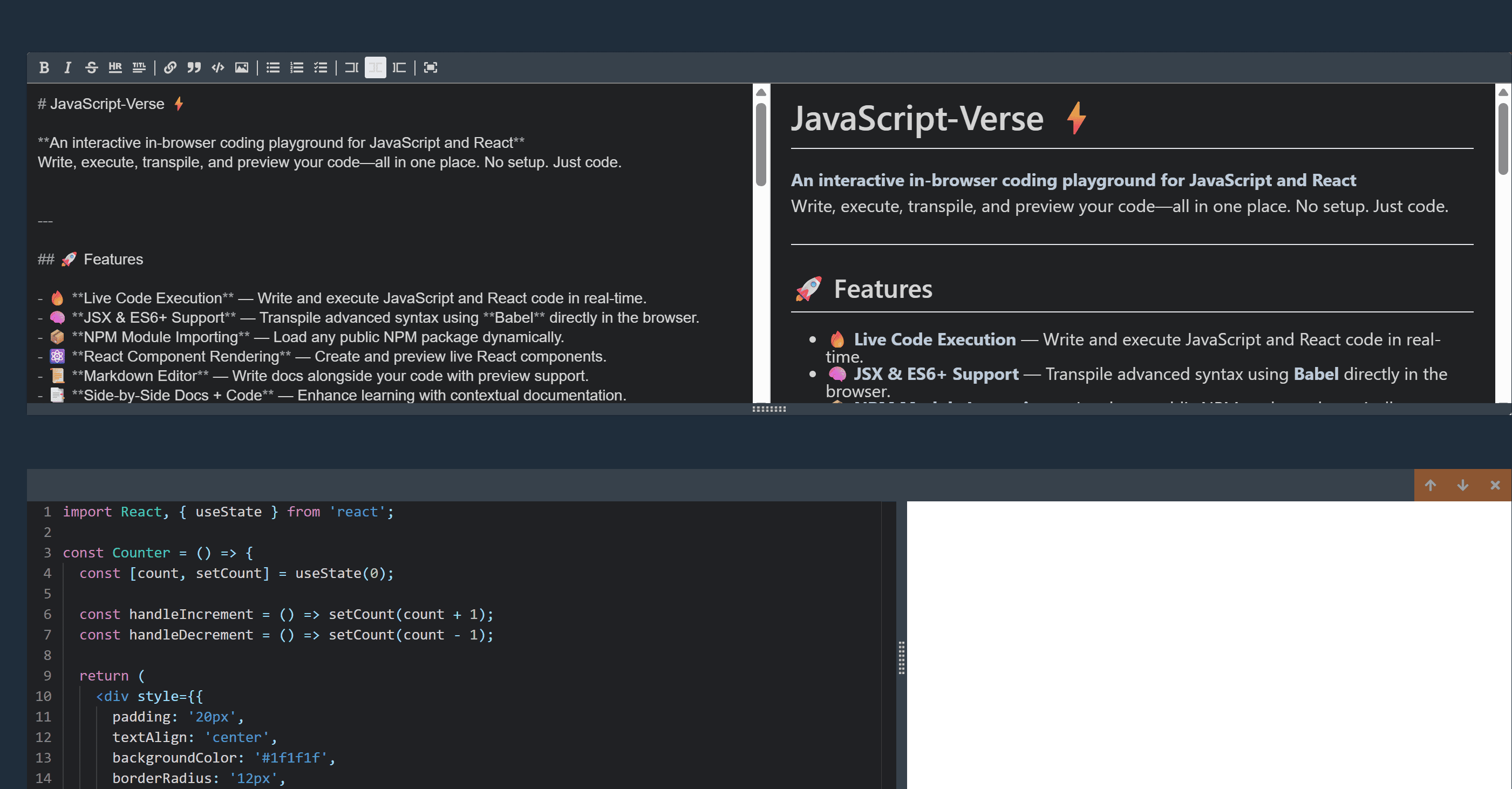Enable fullscreen editing mode
Screen dimensions: 1512x789
click(430, 67)
